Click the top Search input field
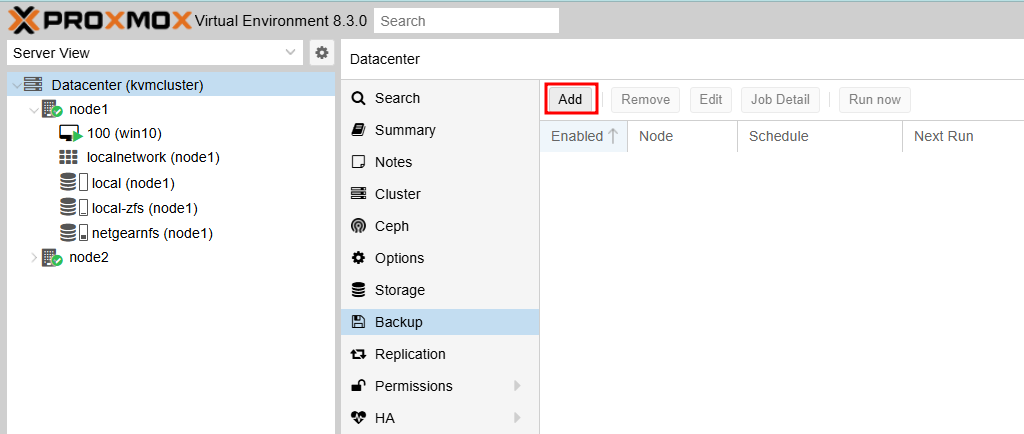1024x434 pixels. pos(466,21)
